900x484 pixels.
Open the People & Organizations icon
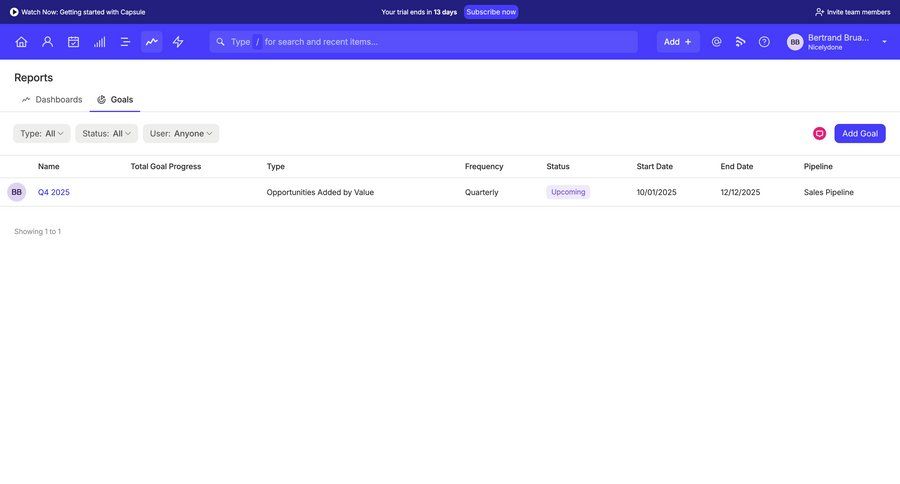click(47, 42)
